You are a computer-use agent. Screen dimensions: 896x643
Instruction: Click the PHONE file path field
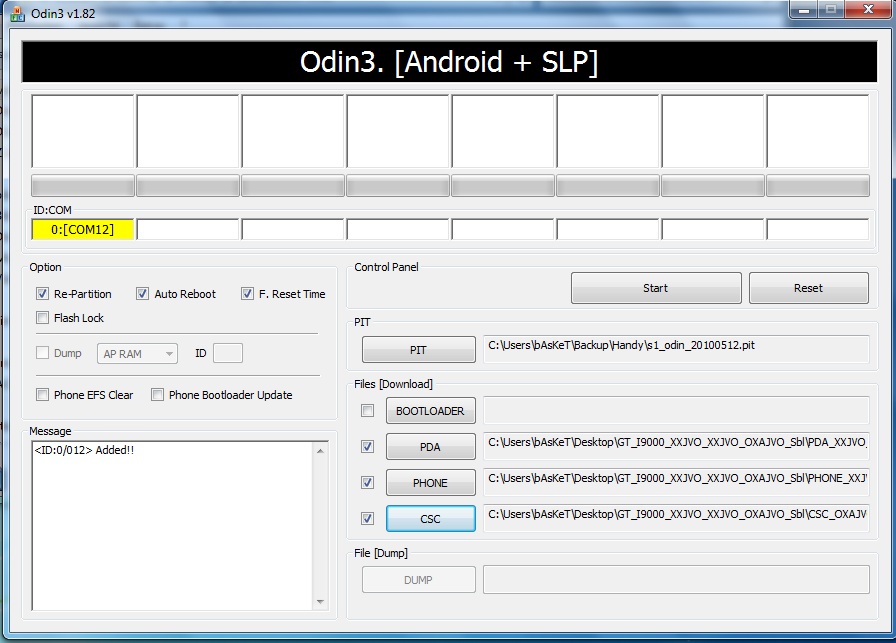pos(677,482)
